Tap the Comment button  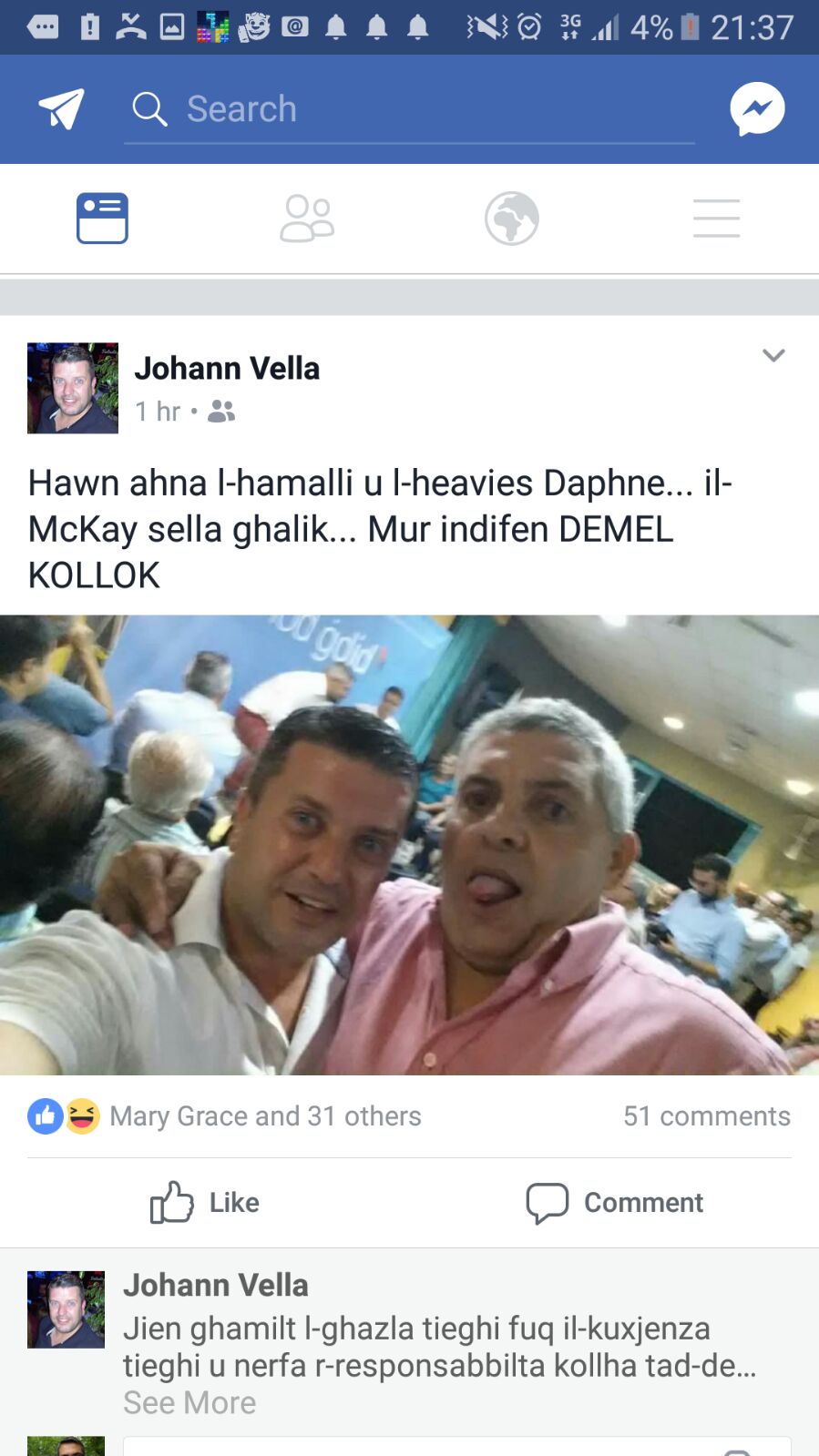point(615,1202)
